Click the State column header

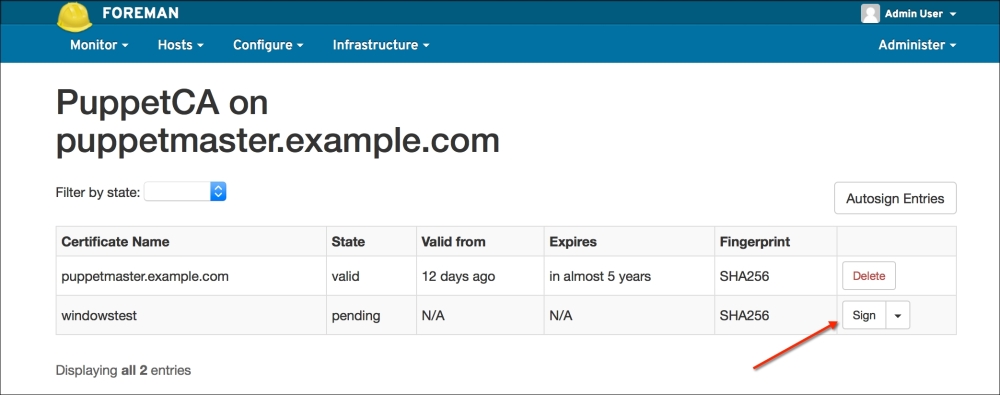348,242
